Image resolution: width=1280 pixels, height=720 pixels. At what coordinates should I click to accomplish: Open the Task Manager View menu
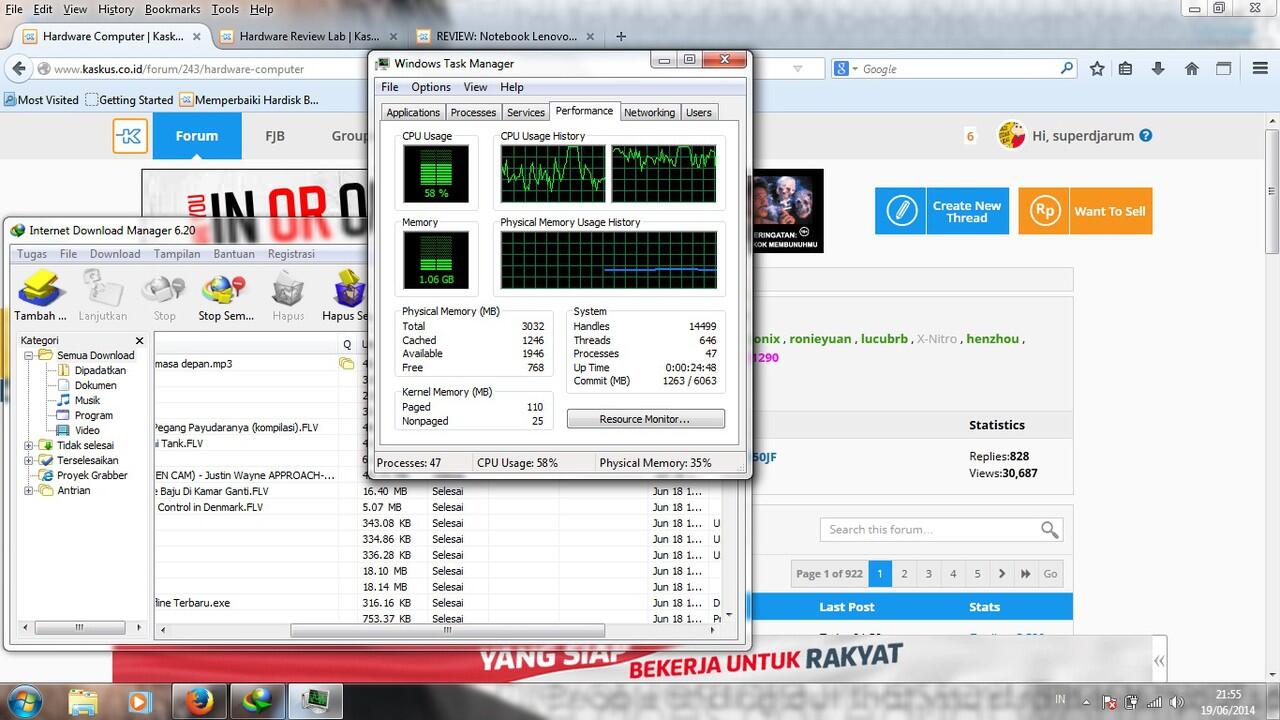click(x=475, y=87)
